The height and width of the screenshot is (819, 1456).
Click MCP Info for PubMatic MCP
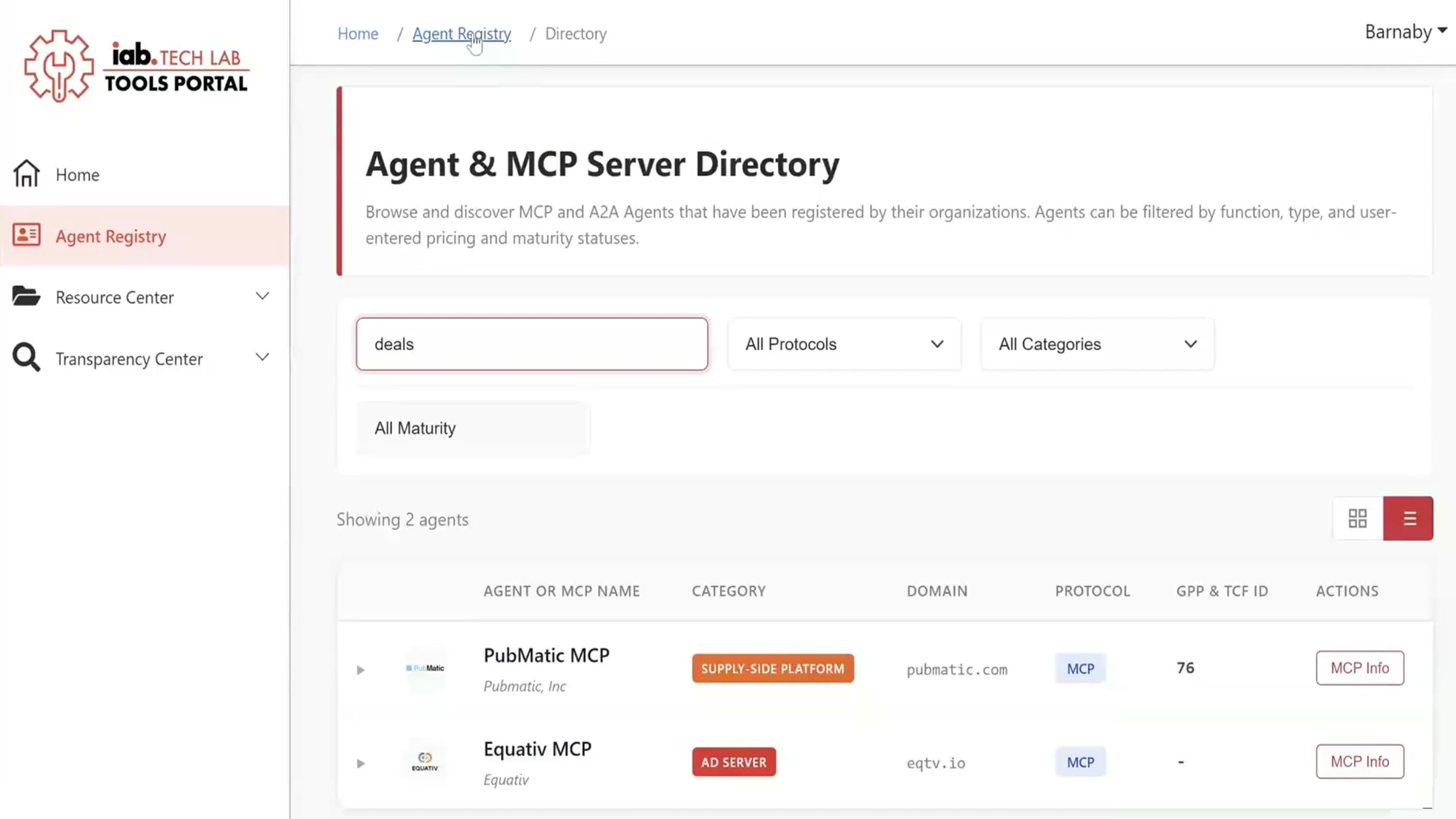point(1360,668)
